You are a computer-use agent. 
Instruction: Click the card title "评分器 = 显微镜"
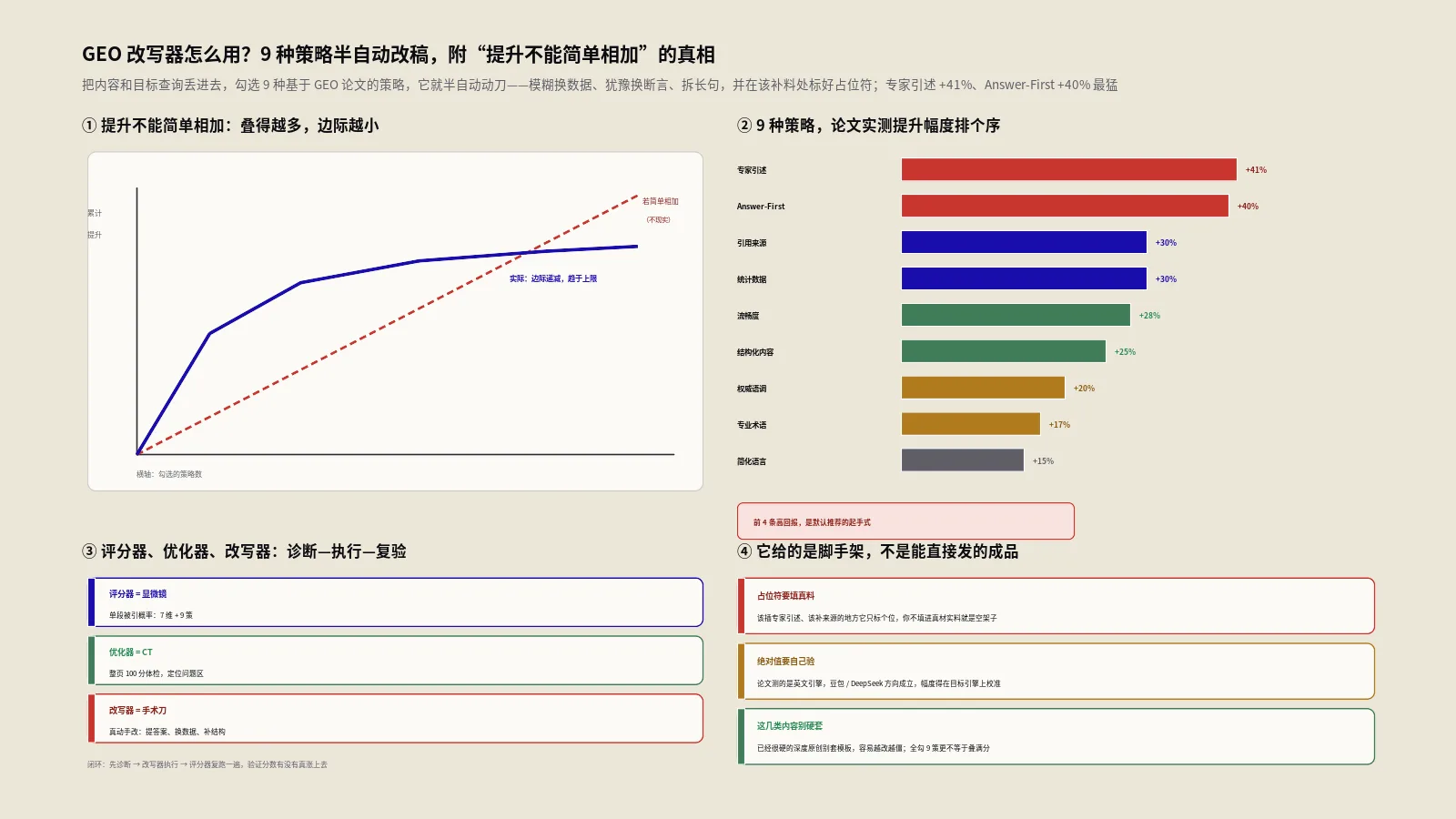coord(137,593)
